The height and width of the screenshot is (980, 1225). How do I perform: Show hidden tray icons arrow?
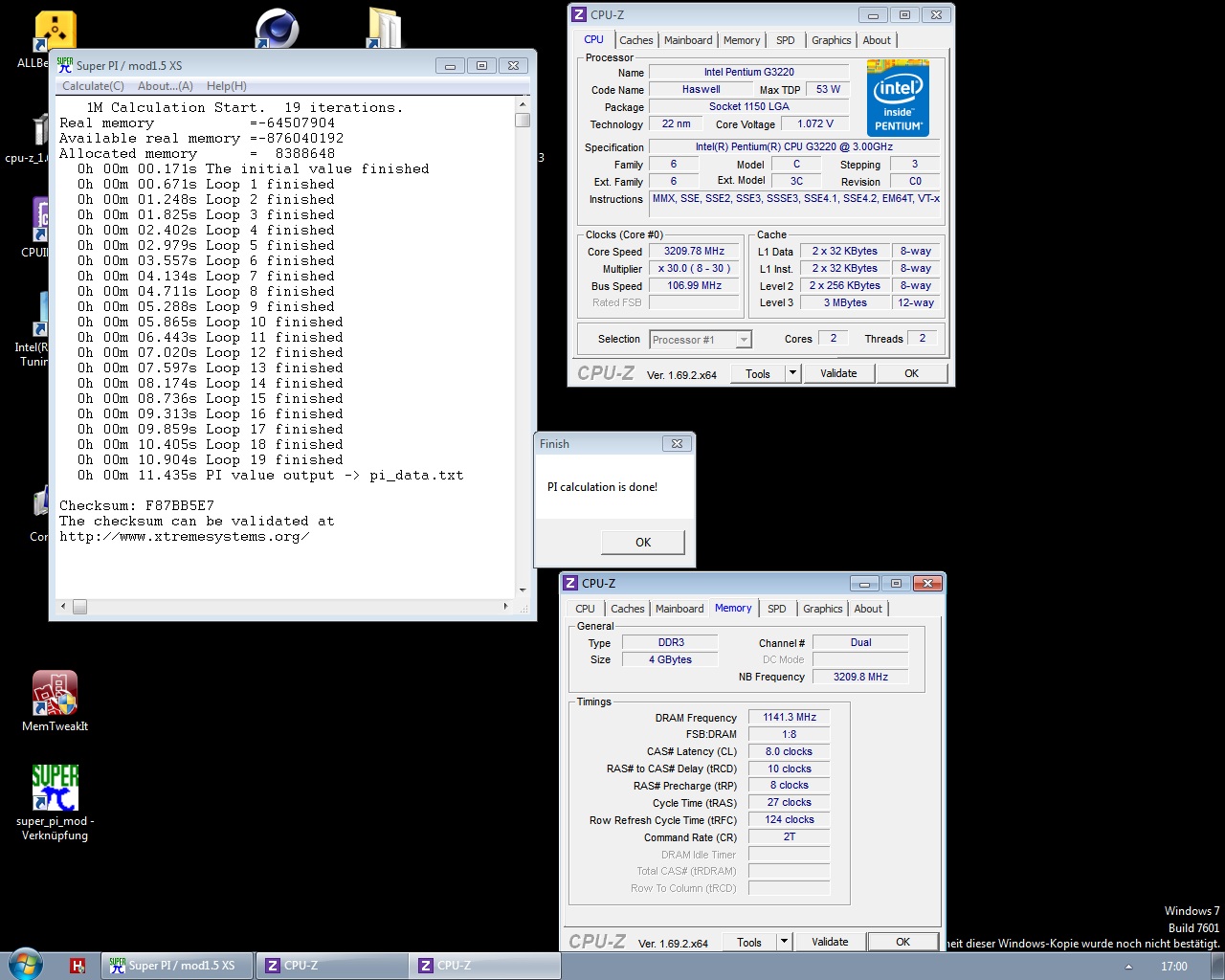pos(1128,967)
